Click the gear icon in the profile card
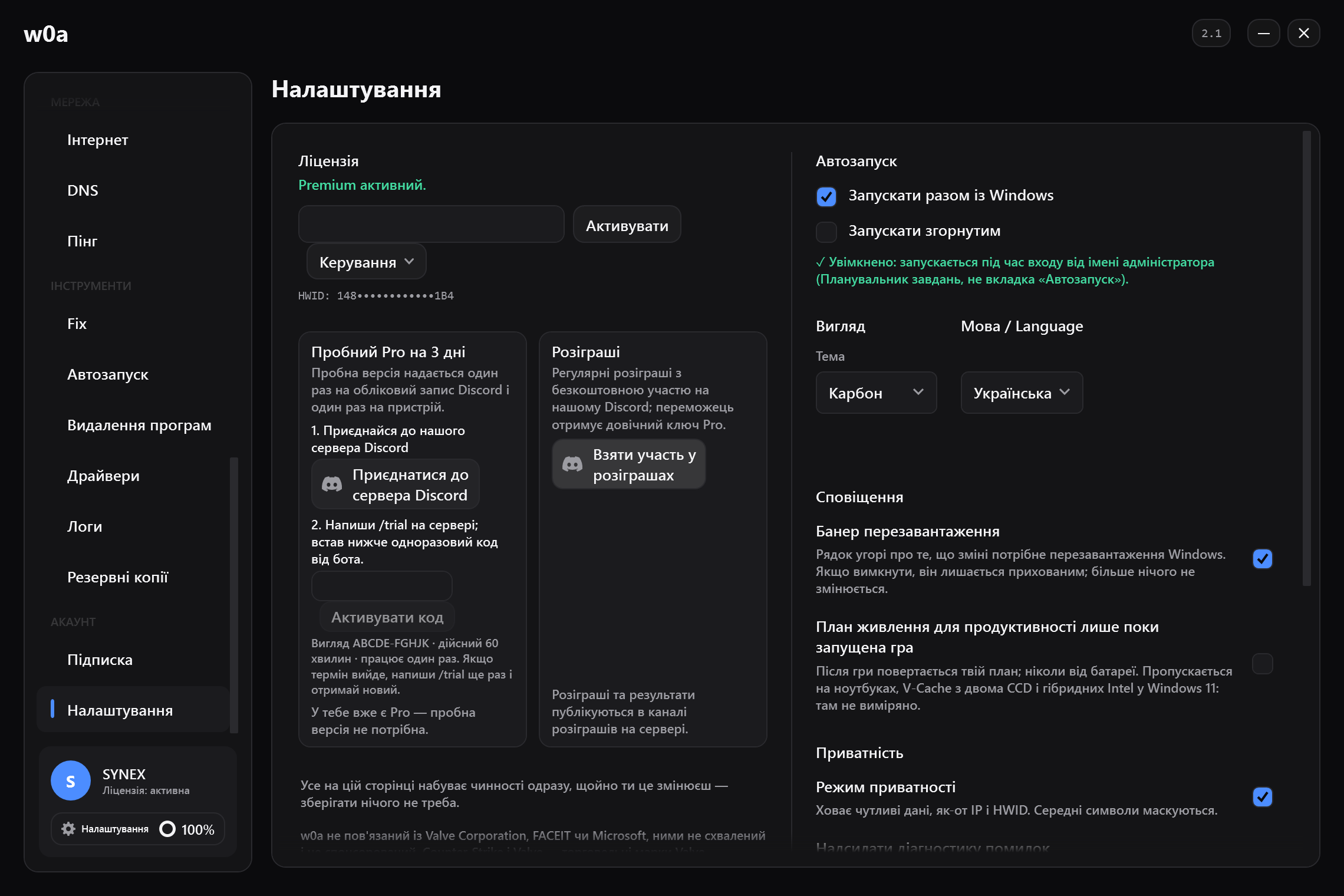Screen dimensions: 1344x896 coord(68,829)
